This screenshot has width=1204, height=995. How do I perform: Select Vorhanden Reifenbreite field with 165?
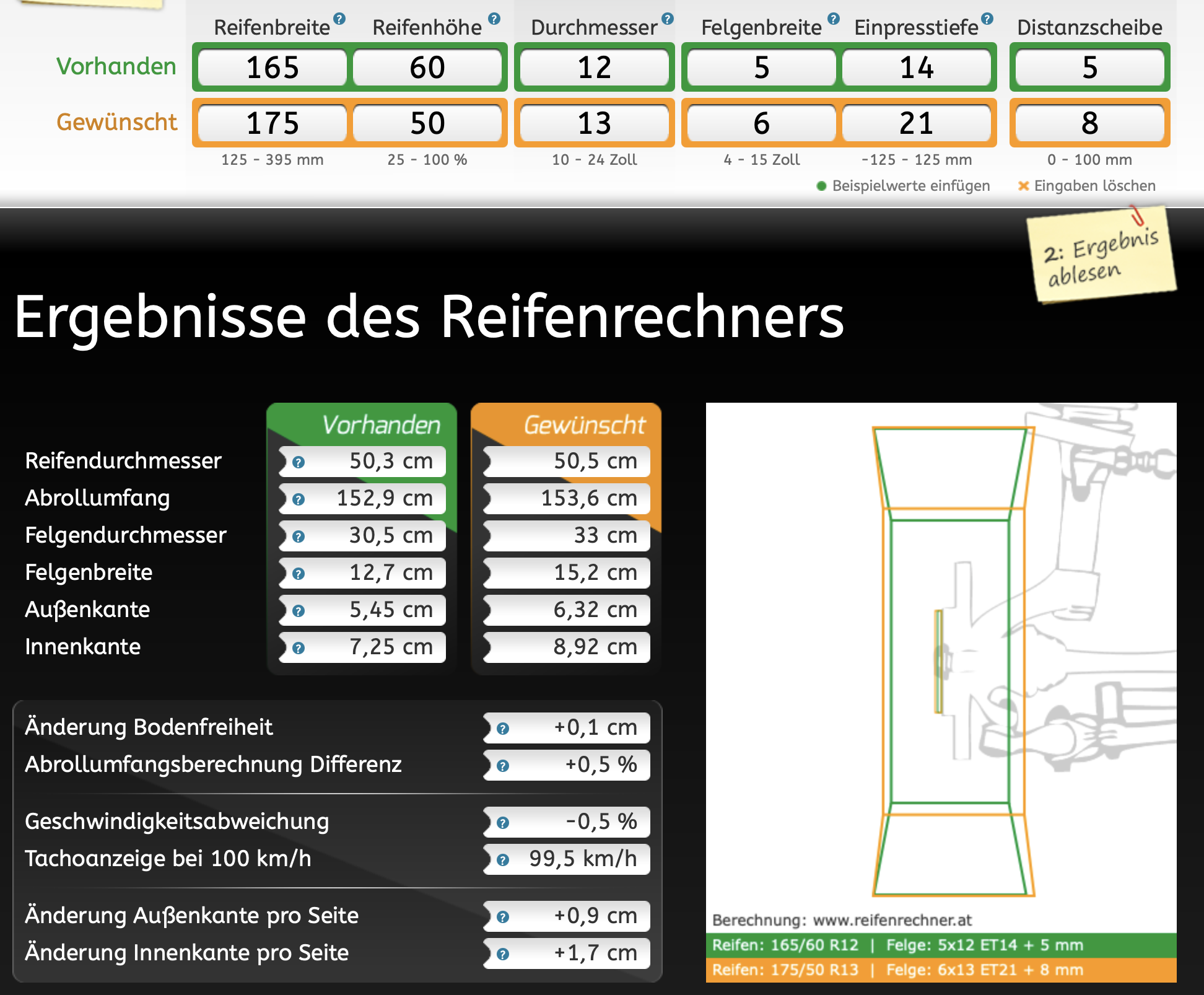(x=273, y=67)
